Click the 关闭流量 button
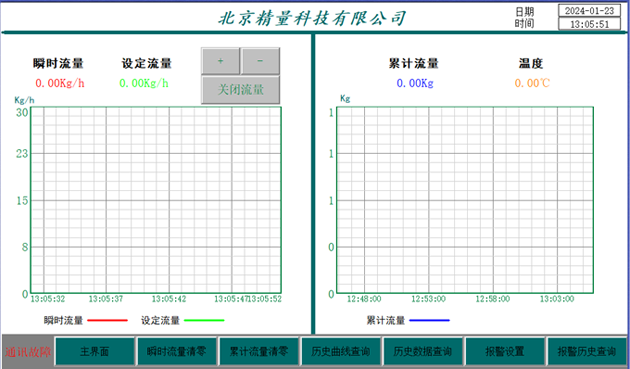The height and width of the screenshot is (369, 630). [x=241, y=90]
